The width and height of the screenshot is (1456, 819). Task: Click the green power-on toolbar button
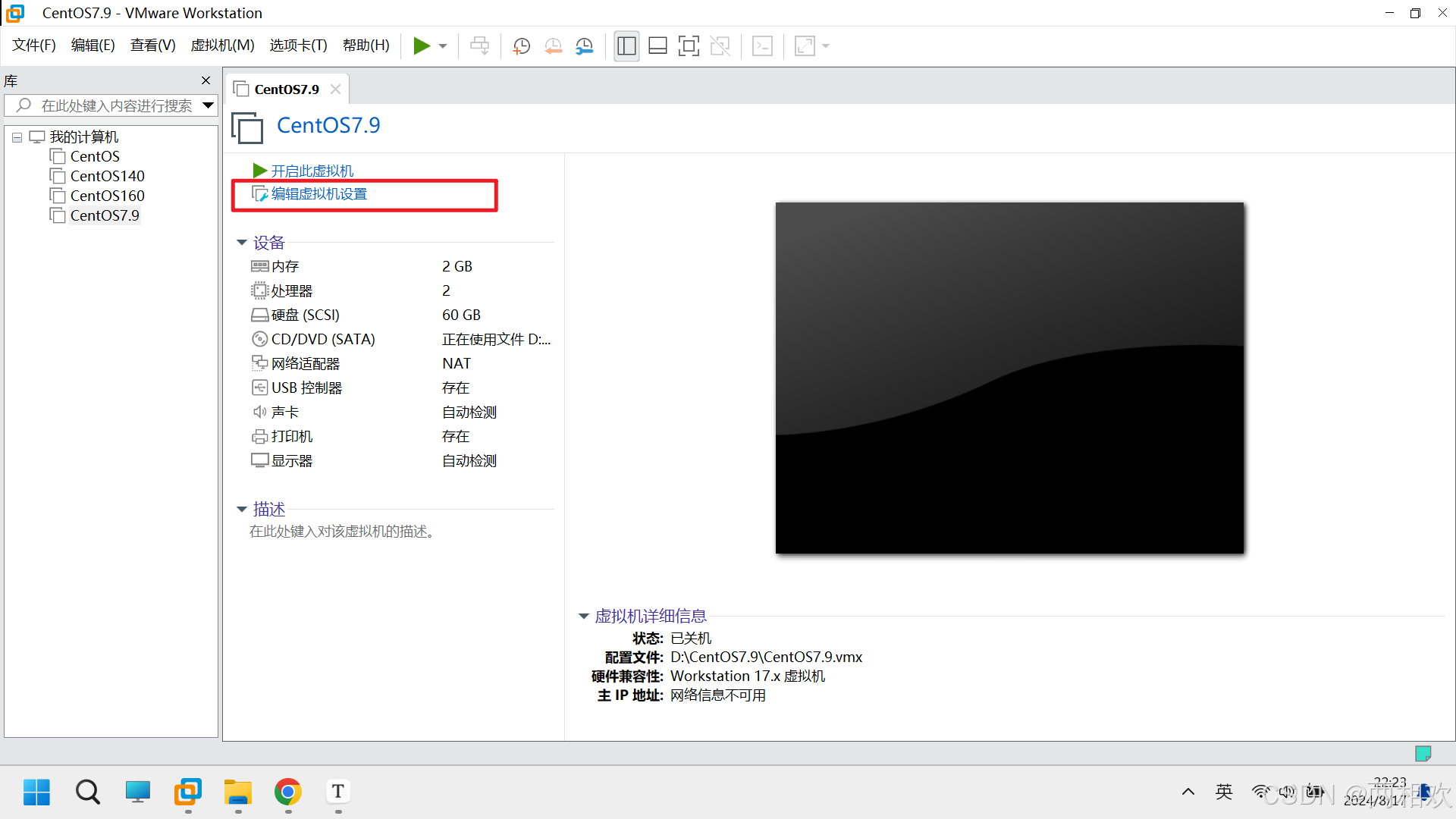[421, 46]
